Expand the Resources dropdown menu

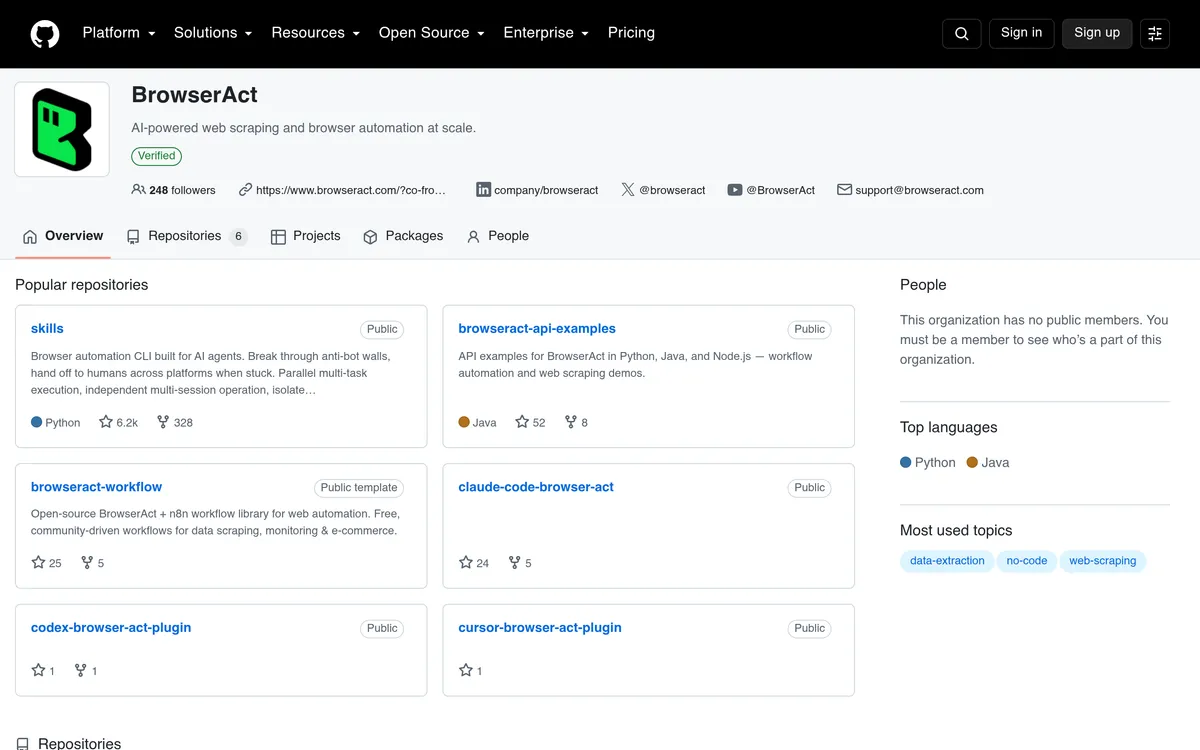(x=315, y=33)
